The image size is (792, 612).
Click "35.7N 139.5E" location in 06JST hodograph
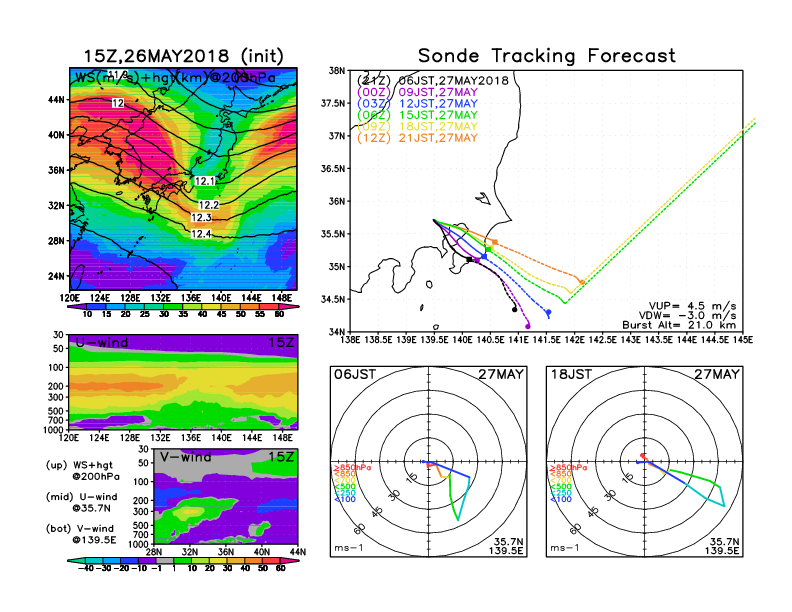[x=506, y=546]
